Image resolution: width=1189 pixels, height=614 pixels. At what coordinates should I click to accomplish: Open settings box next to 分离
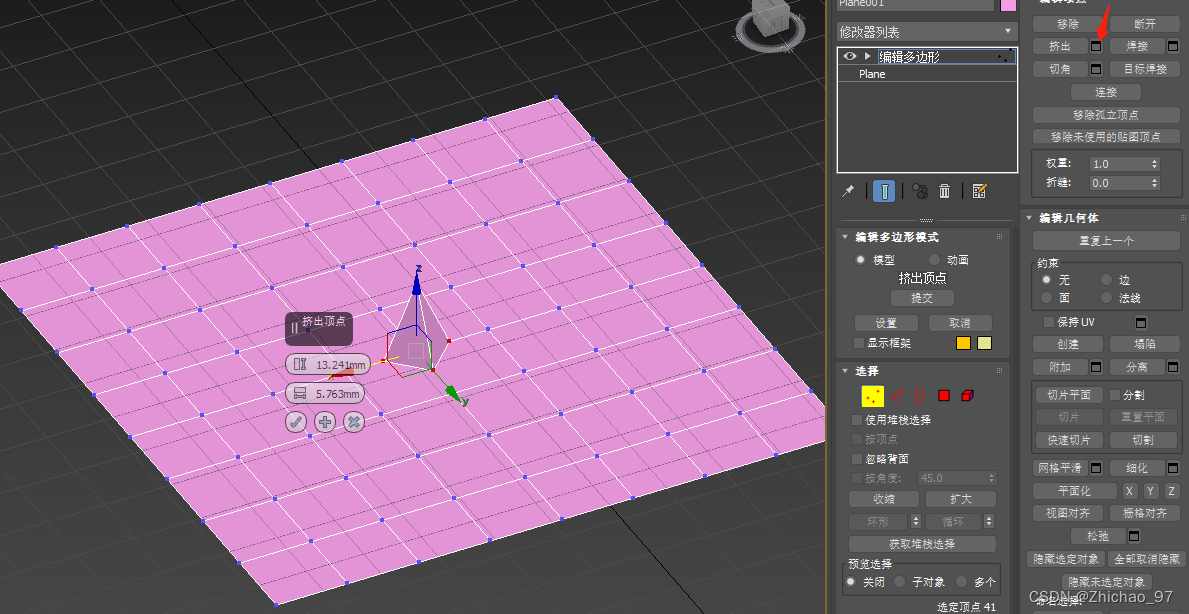[x=1173, y=367]
